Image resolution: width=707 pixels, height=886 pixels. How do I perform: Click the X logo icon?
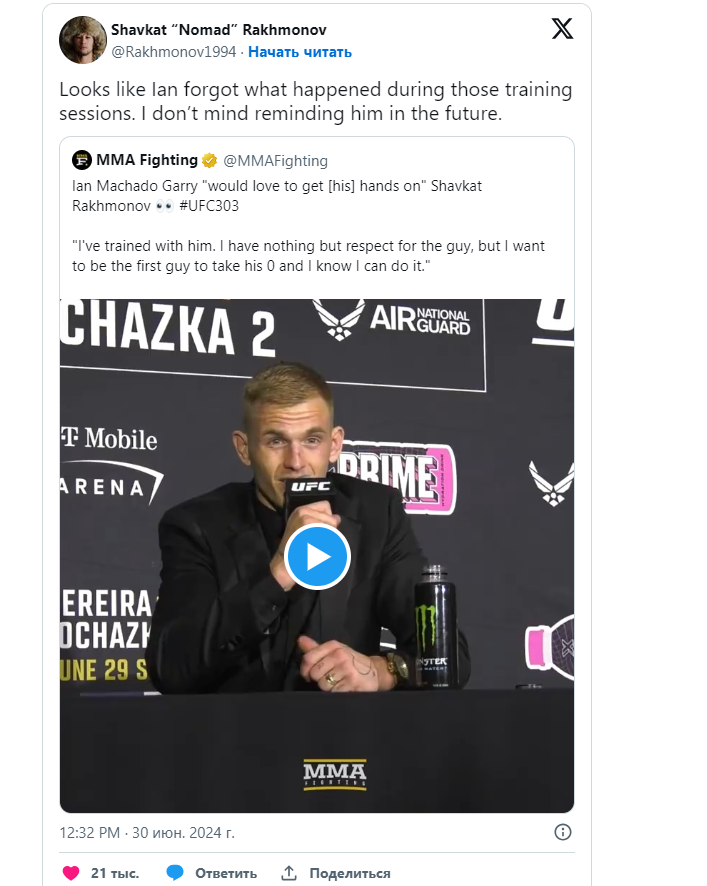(x=563, y=29)
